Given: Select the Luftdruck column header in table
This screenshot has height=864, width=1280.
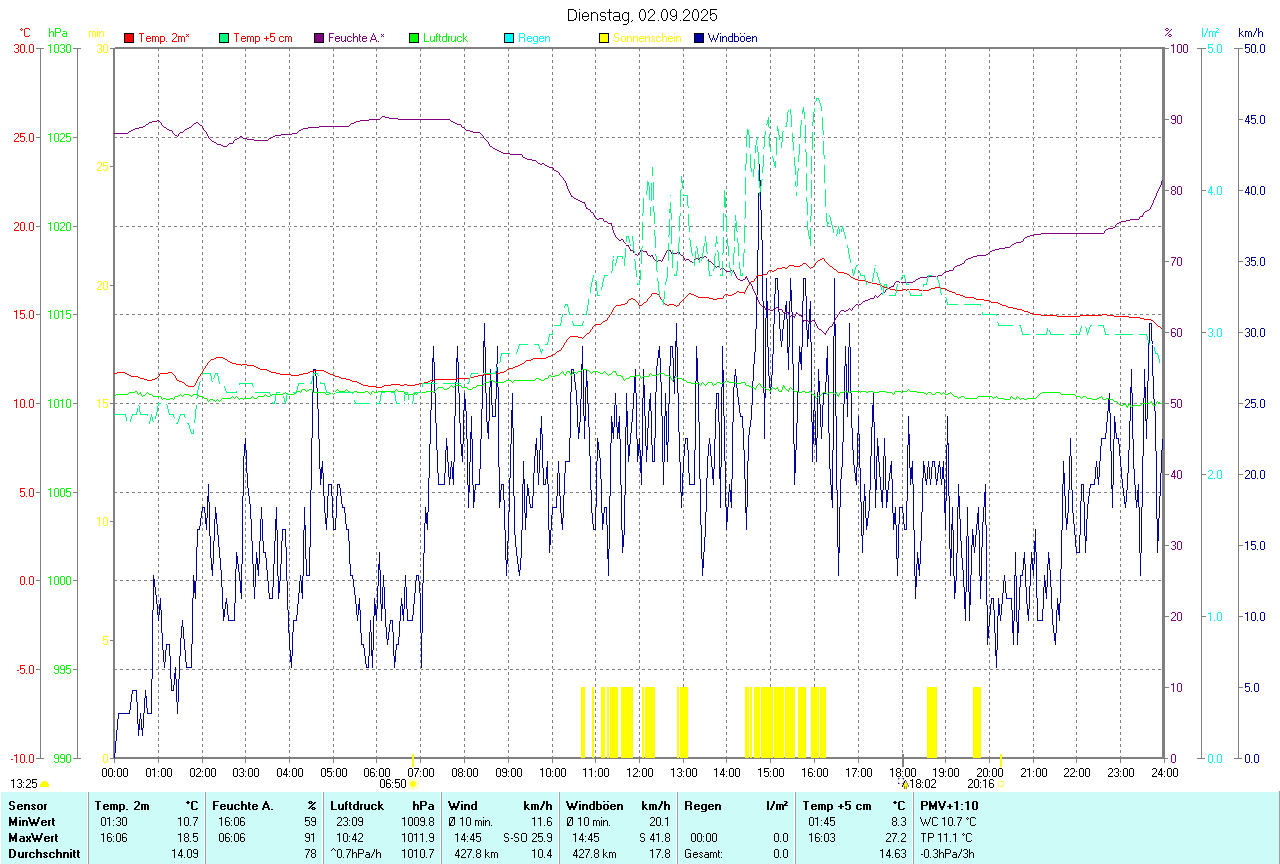Looking at the screenshot, I should click(355, 805).
